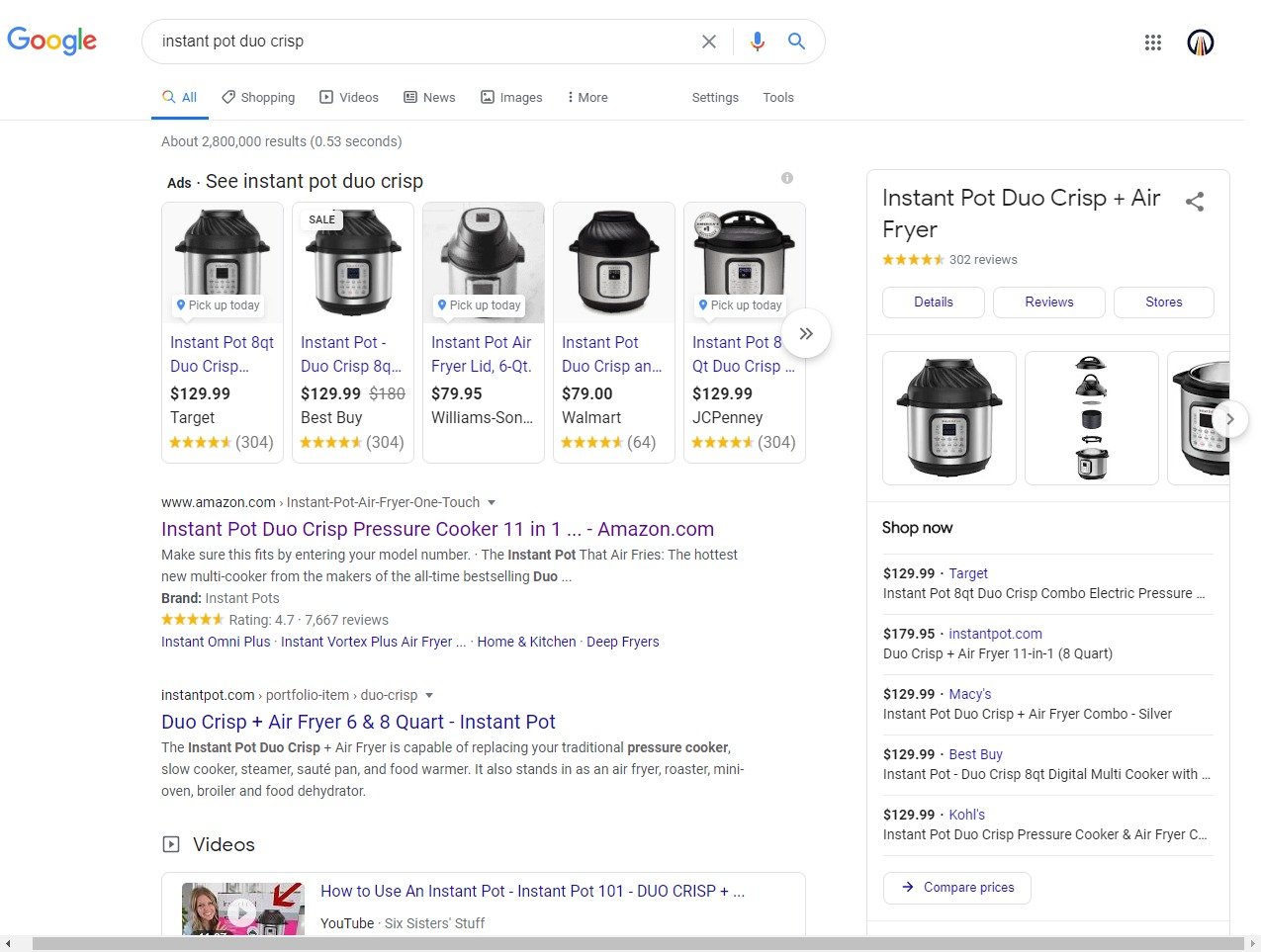This screenshot has width=1261, height=952.
Task: Open the Best Buy store link under Shop now
Action: (975, 754)
